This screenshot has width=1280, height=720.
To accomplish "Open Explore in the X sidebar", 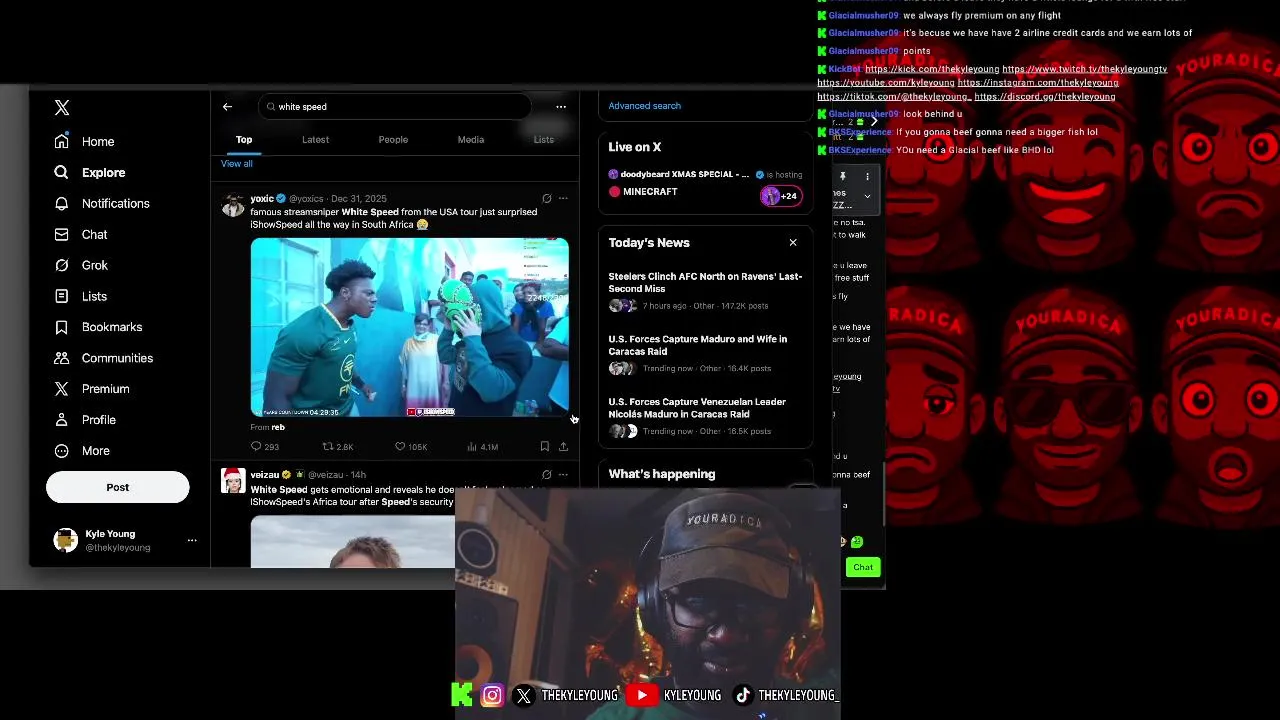I will [x=90, y=172].
